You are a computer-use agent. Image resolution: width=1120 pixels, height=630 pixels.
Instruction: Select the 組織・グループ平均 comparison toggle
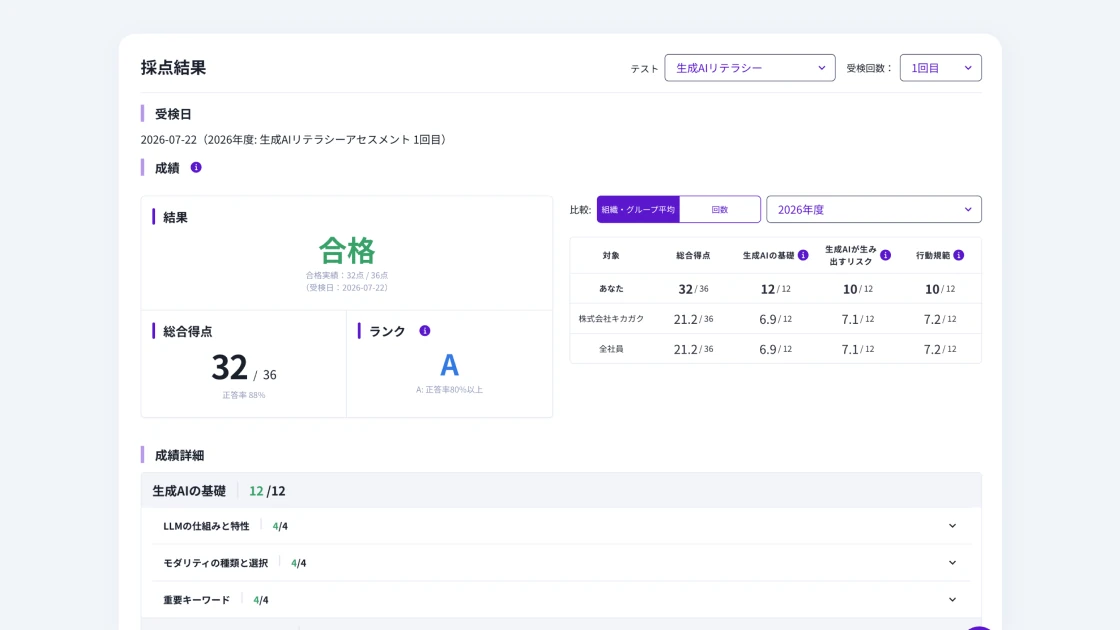point(638,209)
